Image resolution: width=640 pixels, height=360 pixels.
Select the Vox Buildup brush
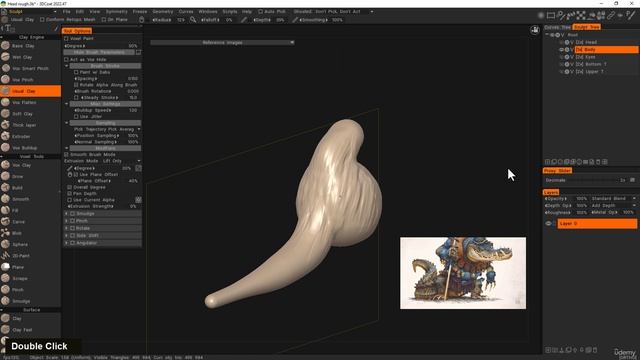coord(30,148)
